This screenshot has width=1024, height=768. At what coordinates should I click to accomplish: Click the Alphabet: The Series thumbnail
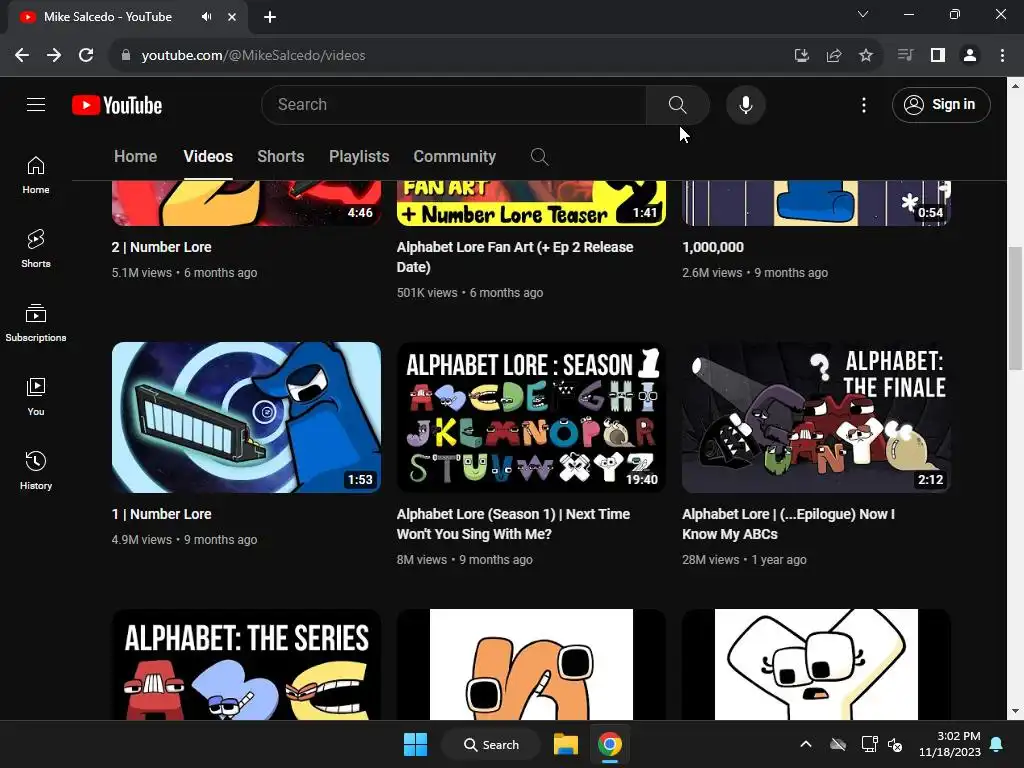pos(246,665)
